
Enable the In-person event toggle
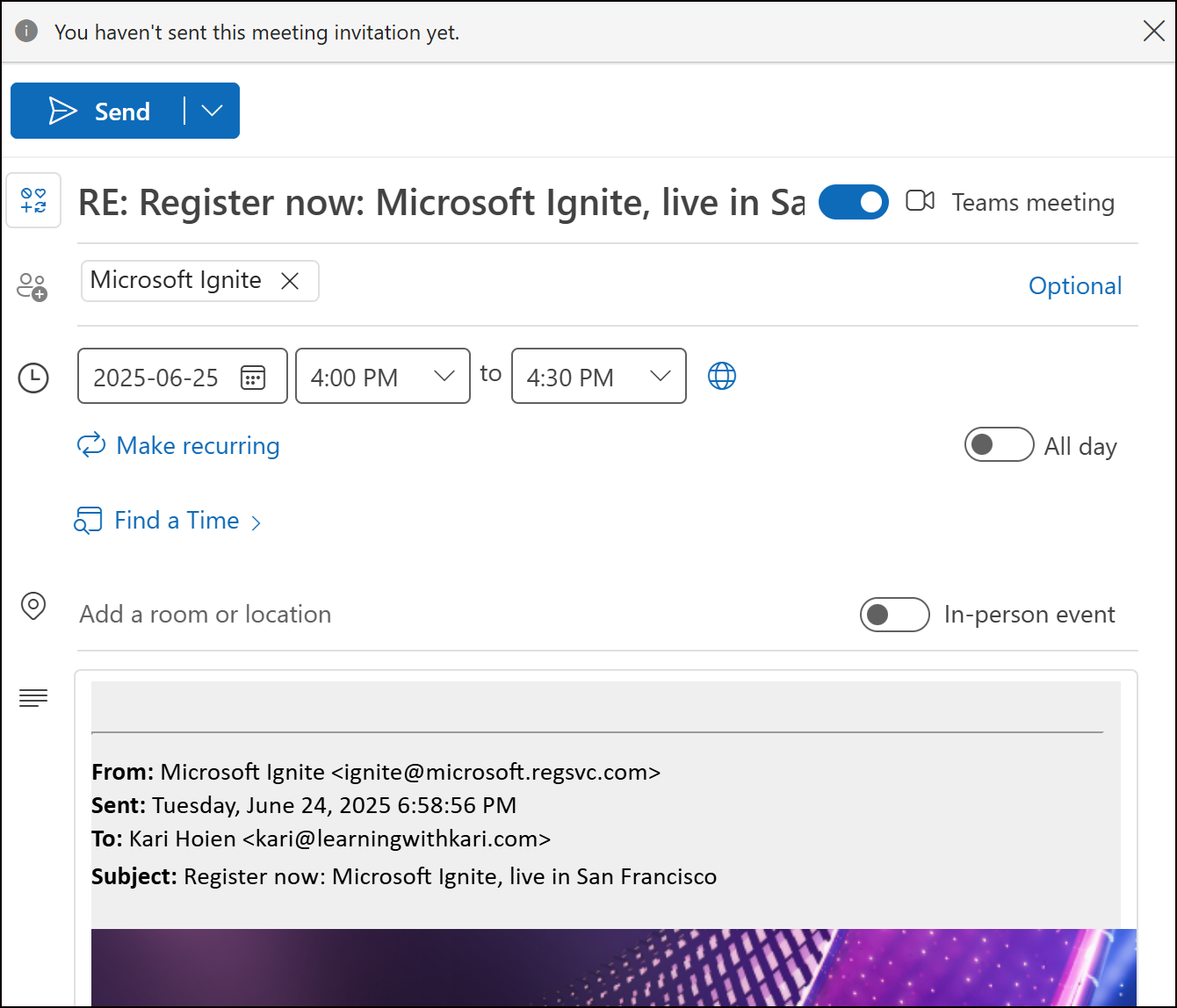point(894,615)
